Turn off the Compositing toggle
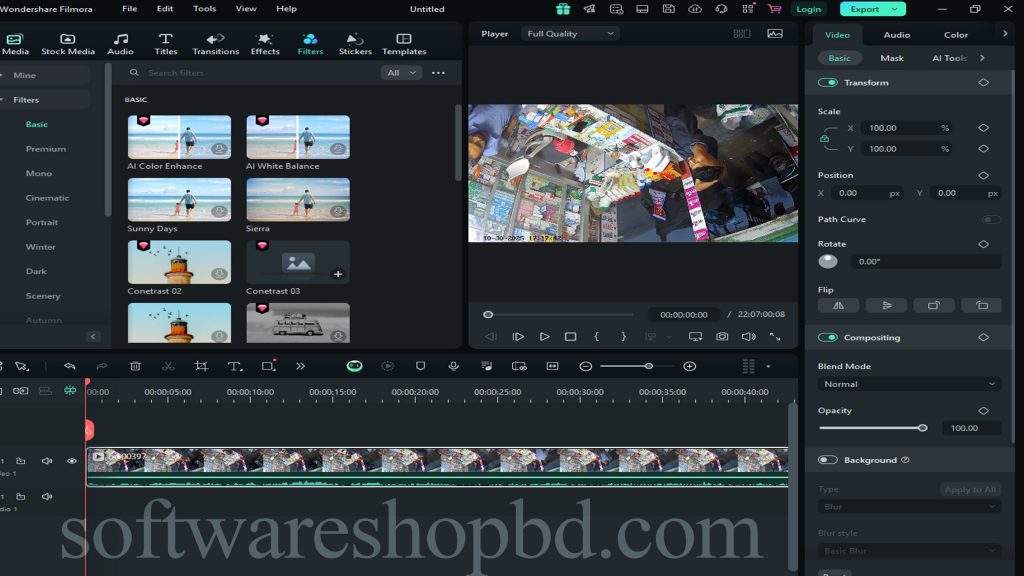 pyautogui.click(x=828, y=338)
